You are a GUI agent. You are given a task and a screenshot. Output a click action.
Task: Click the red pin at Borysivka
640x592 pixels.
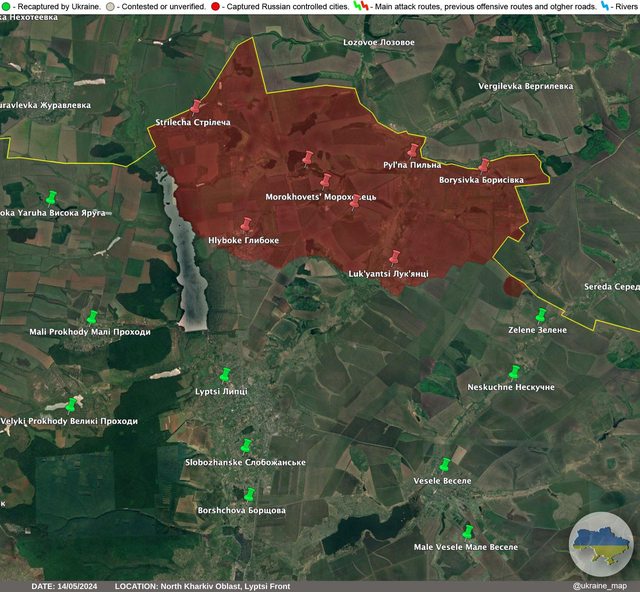point(484,165)
